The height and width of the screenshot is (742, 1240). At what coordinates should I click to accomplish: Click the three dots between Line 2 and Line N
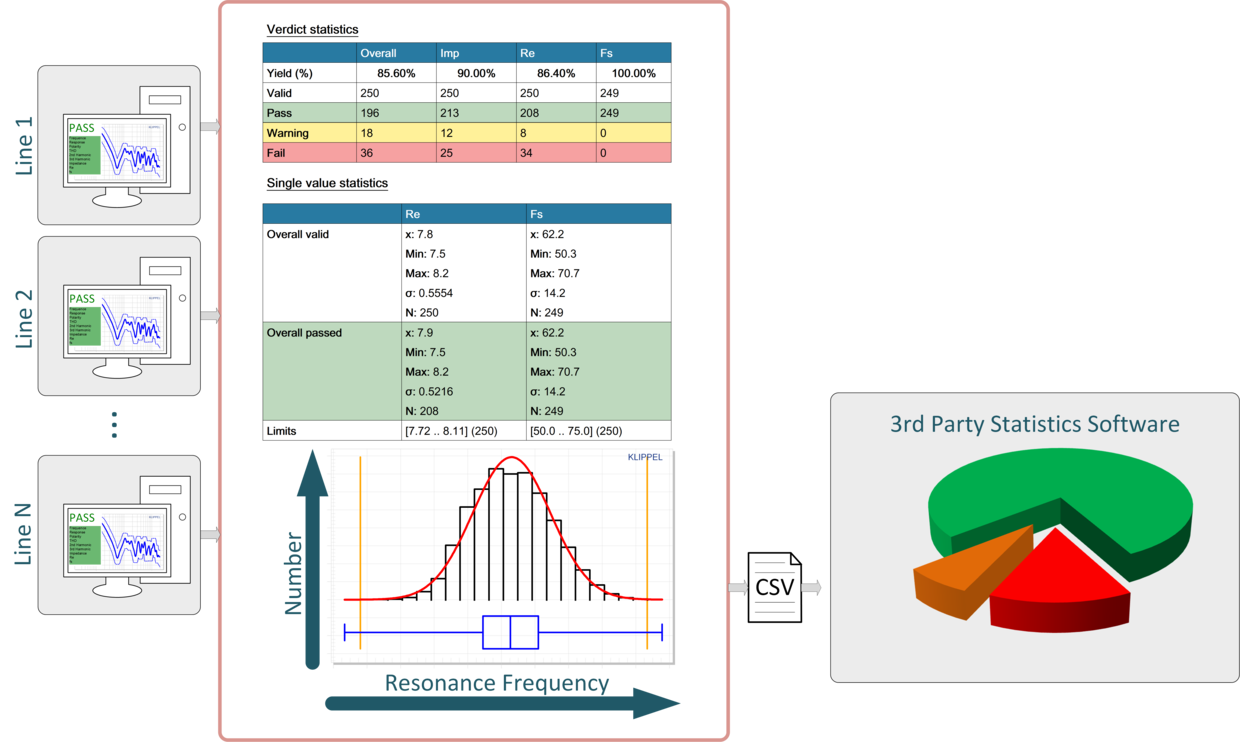pos(113,424)
